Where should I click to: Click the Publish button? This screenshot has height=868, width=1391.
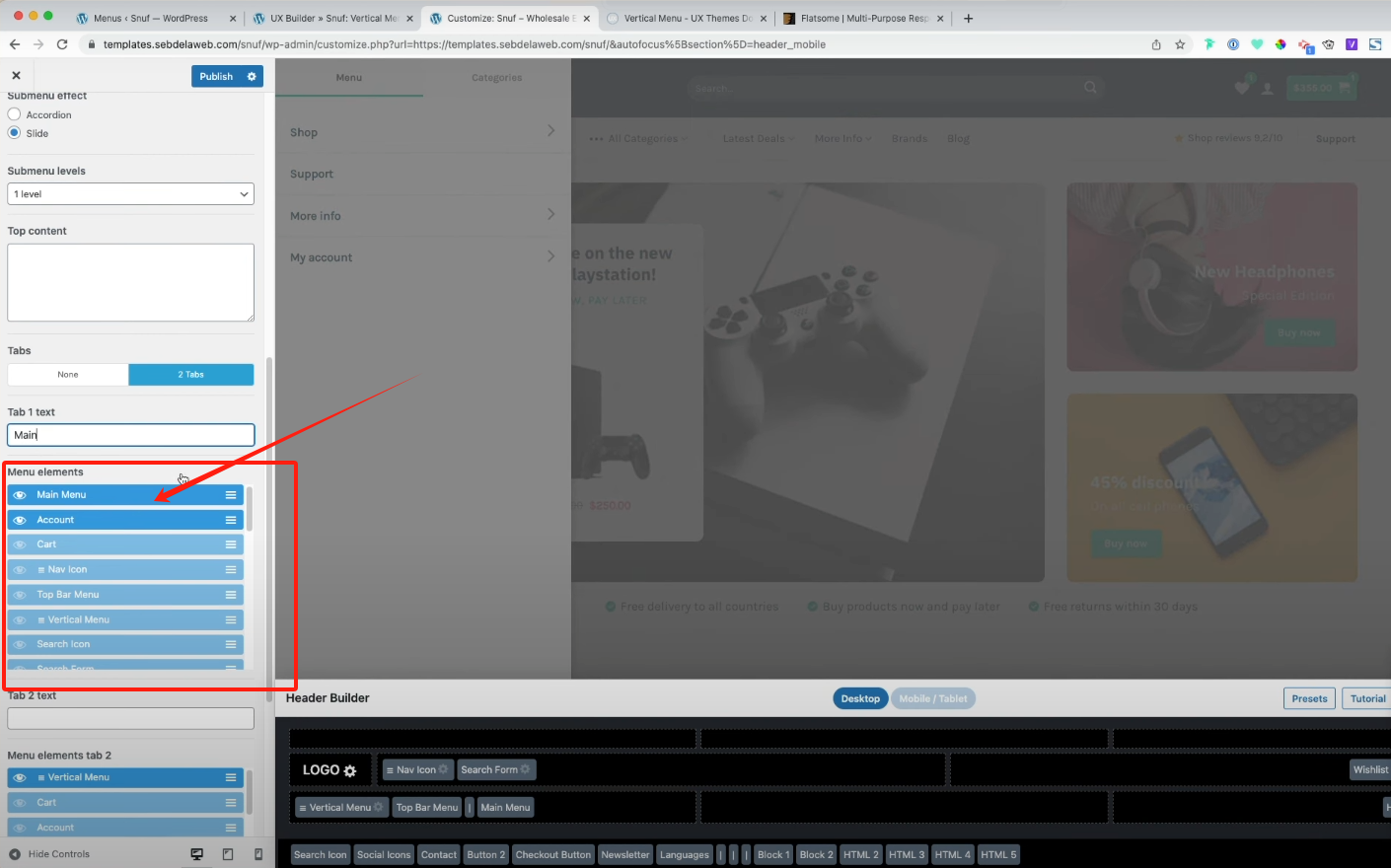coord(216,77)
